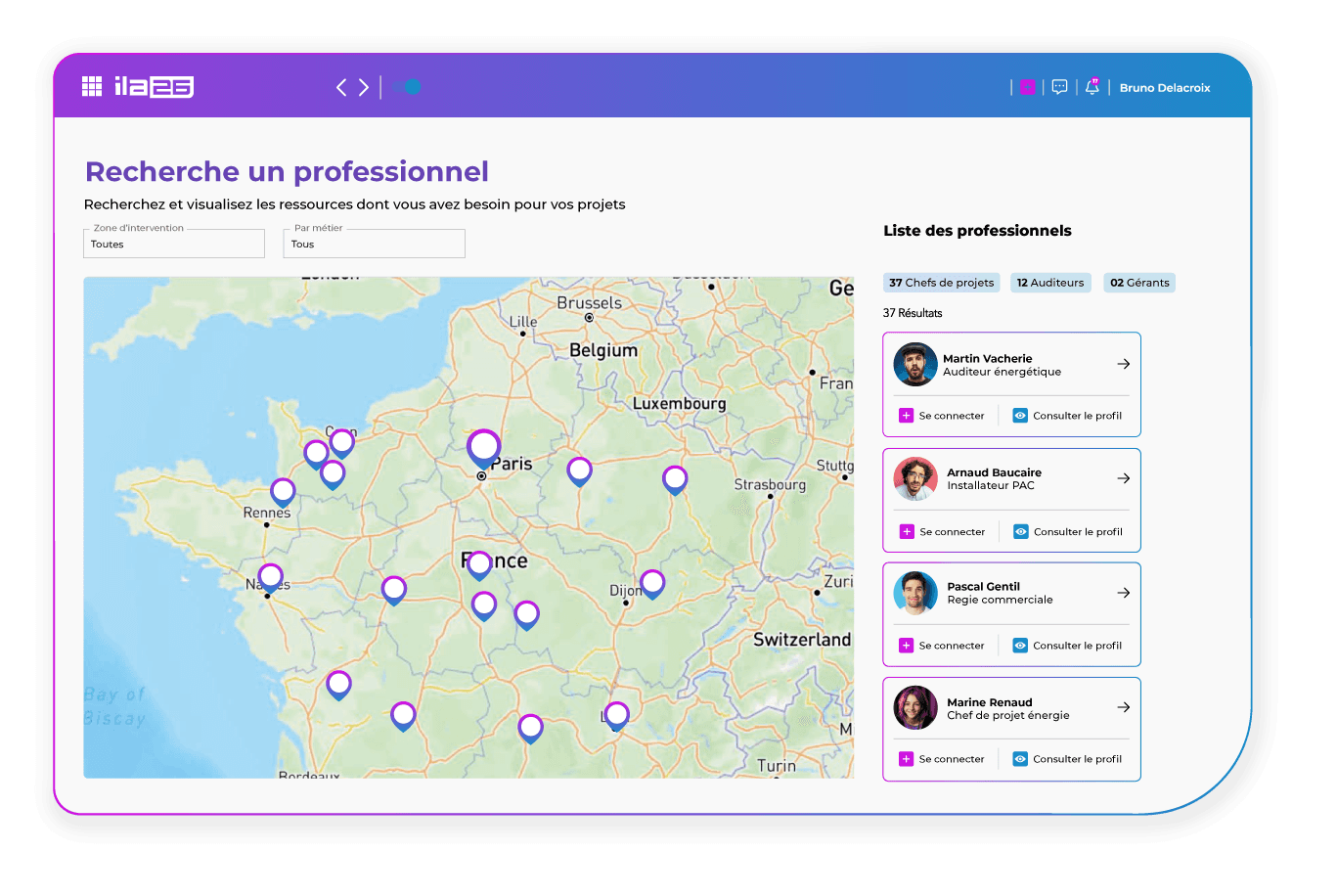Open the app grid menu icon
The height and width of the screenshot is (896, 1337).
[x=92, y=87]
